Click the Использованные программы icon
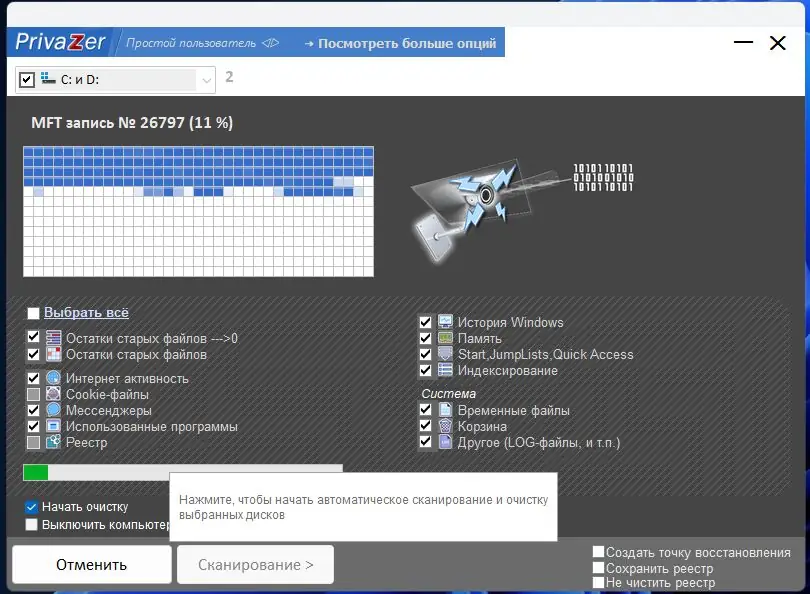 click(x=53, y=426)
